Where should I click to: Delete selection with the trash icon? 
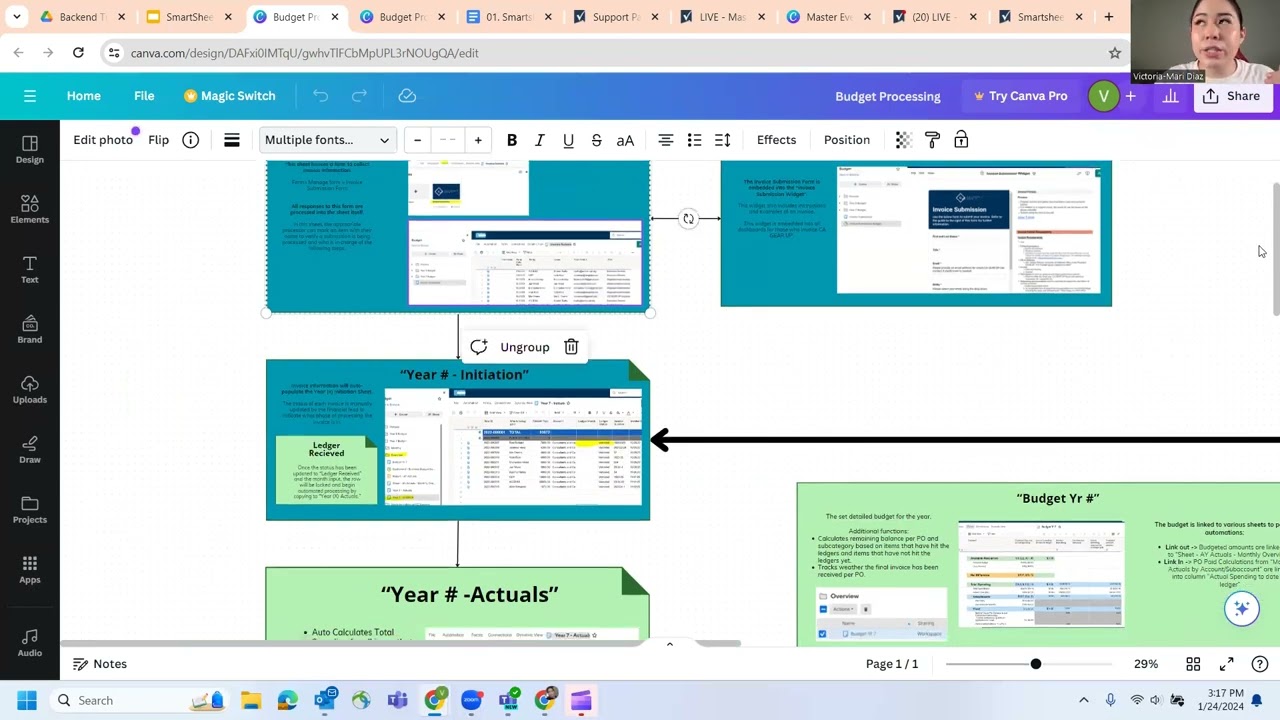coord(571,347)
